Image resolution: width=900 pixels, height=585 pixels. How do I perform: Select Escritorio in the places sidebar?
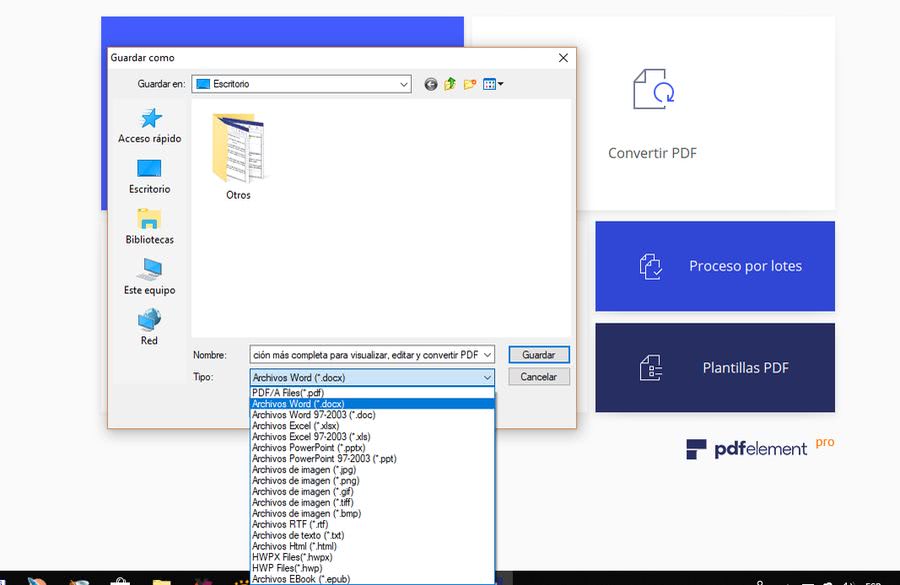149,176
